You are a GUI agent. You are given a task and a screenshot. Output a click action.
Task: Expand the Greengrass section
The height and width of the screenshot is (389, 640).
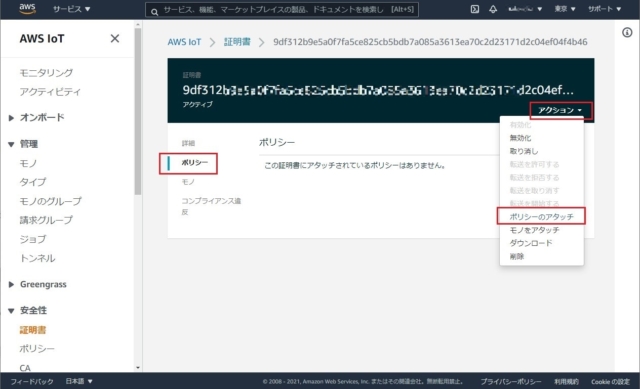(x=38, y=284)
